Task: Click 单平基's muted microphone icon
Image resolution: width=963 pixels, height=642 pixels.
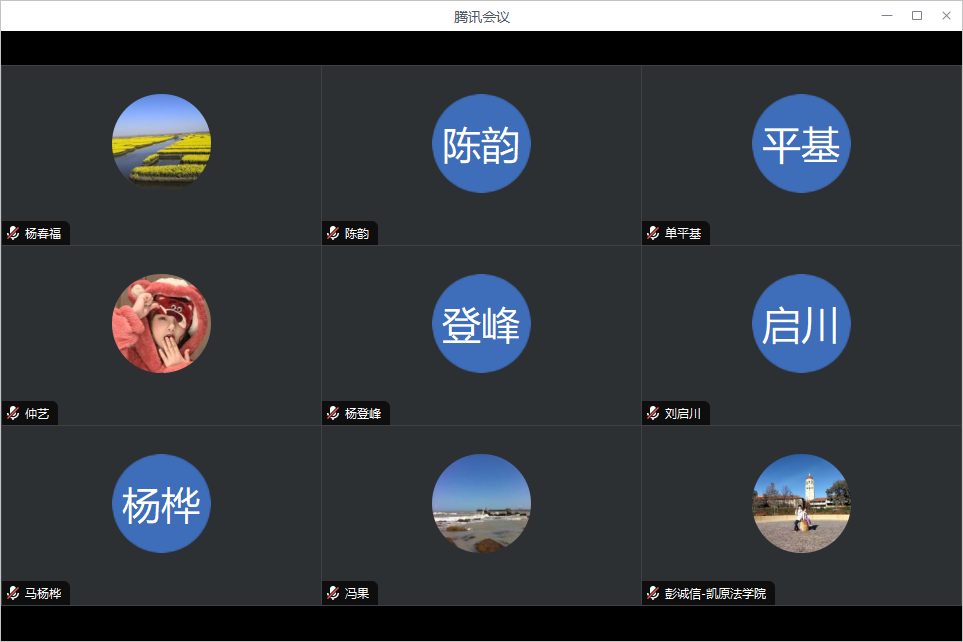Action: (x=653, y=233)
